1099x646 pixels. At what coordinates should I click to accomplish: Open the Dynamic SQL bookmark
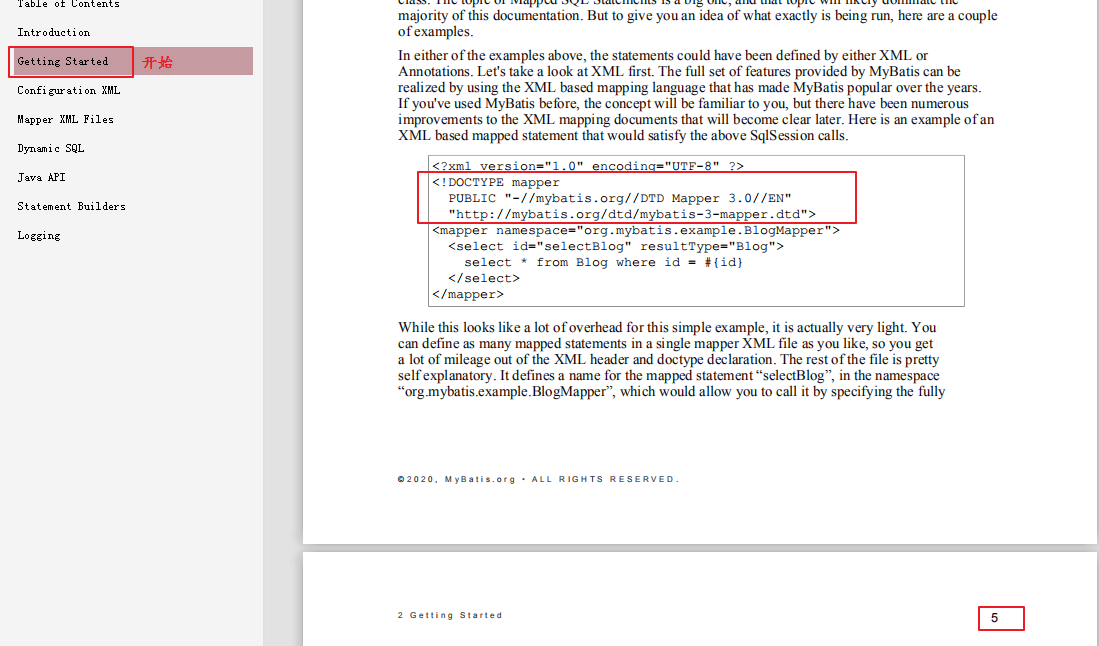click(50, 149)
